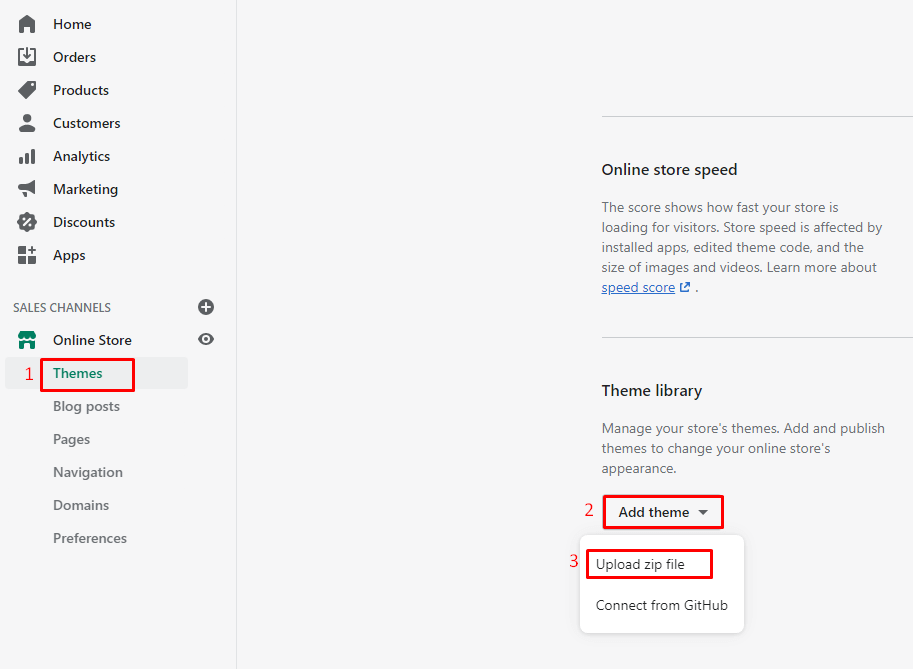
Task: Select Connect from GitHub option
Action: click(x=661, y=605)
